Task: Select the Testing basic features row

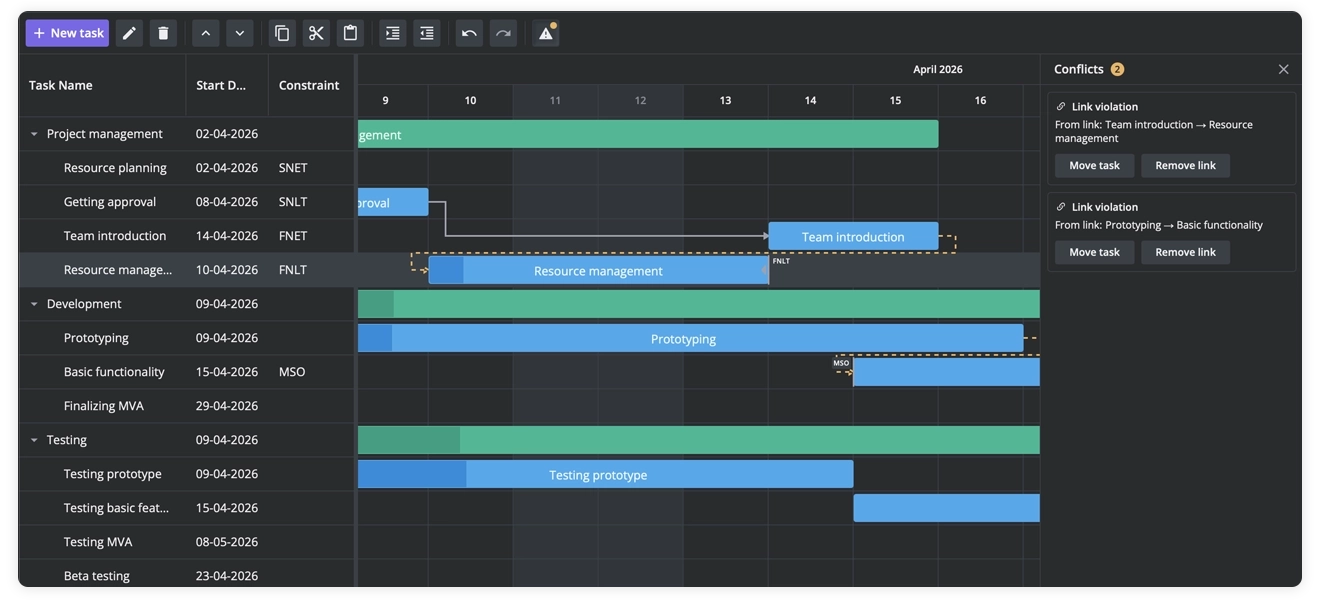Action: pos(187,508)
